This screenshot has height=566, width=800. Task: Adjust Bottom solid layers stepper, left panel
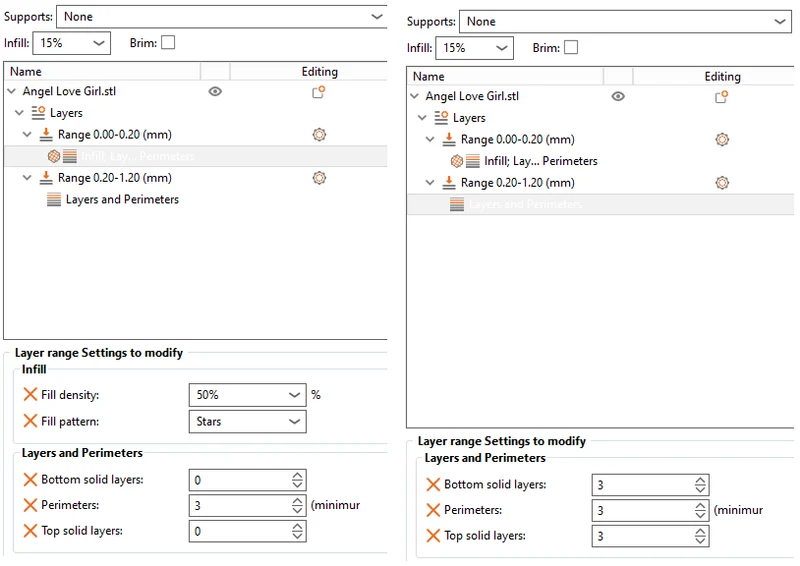coord(297,480)
